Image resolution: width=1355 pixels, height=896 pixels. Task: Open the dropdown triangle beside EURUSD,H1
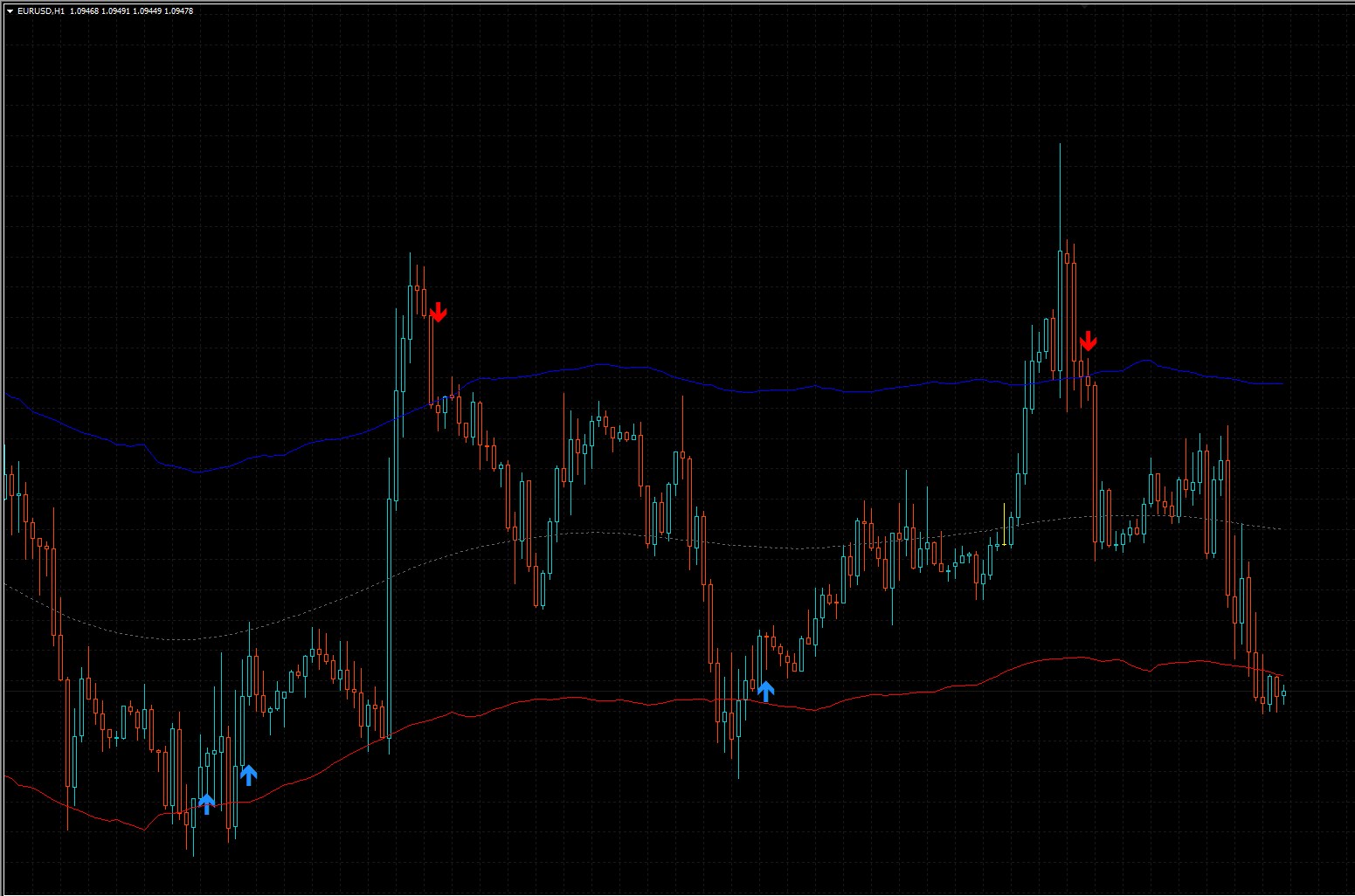pos(10,11)
